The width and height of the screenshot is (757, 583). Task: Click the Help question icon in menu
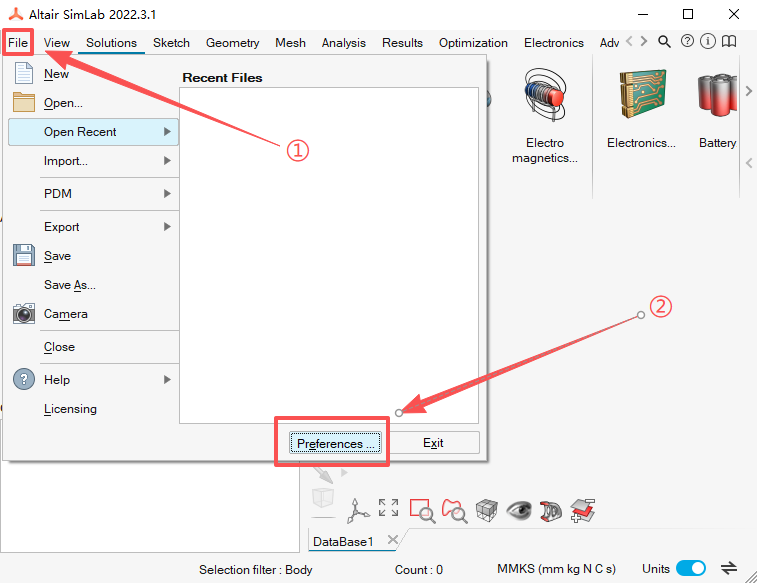pyautogui.click(x=24, y=379)
